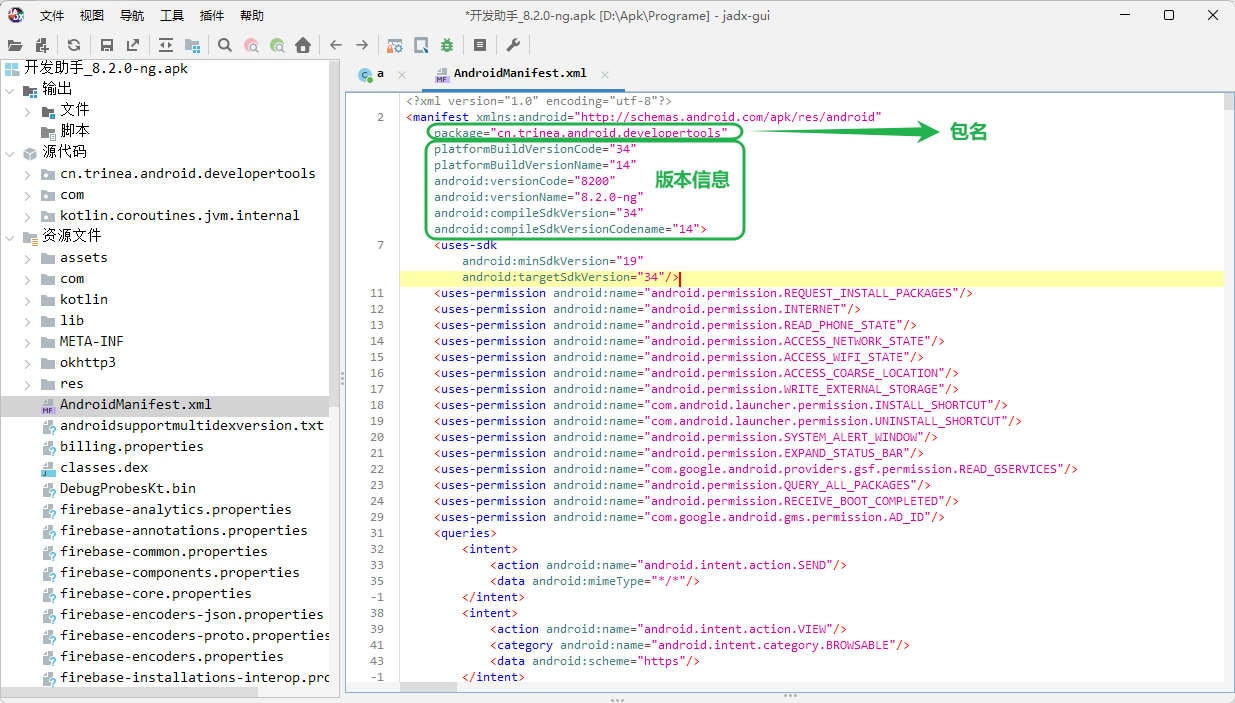
Task: Open firebase-encoders.properties file
Action: click(171, 656)
